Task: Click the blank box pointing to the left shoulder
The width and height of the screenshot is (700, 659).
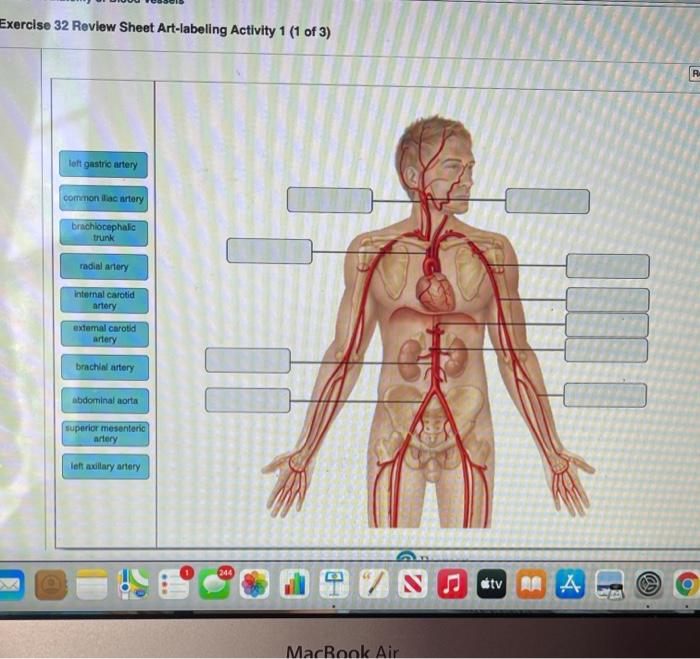Action: [608, 266]
